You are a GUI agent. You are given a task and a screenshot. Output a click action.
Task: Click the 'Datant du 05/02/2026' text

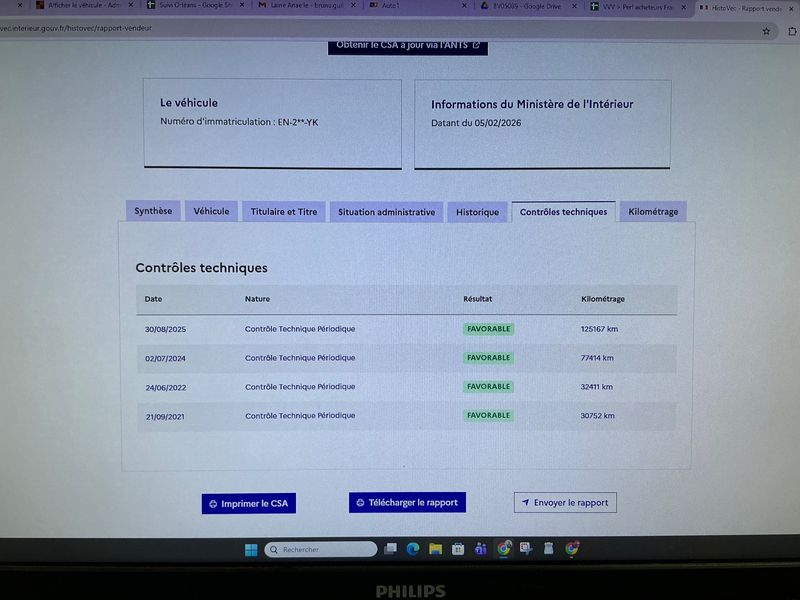point(476,123)
